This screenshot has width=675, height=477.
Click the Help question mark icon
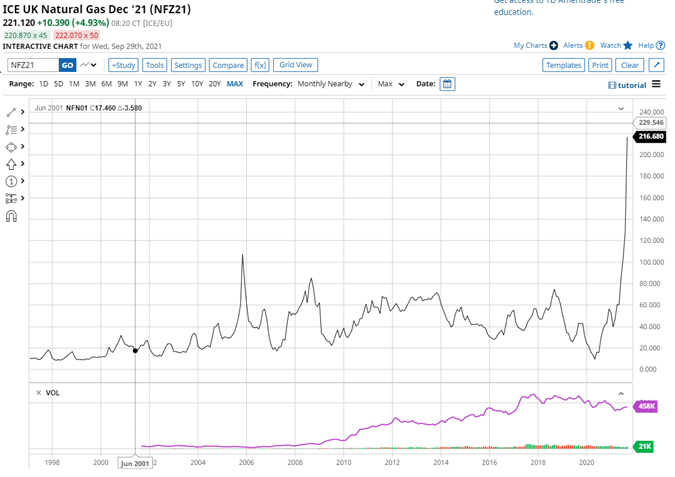click(x=661, y=45)
